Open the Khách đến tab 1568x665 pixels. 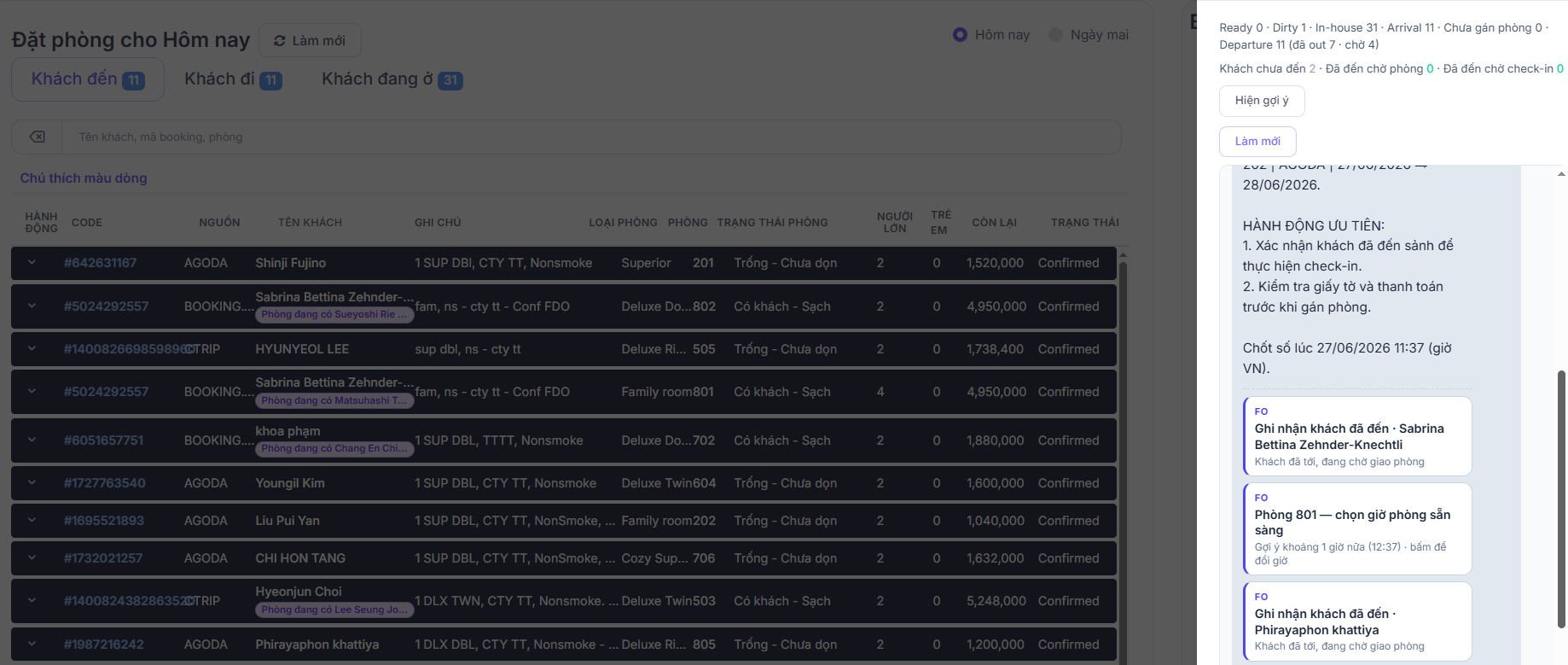(x=88, y=79)
